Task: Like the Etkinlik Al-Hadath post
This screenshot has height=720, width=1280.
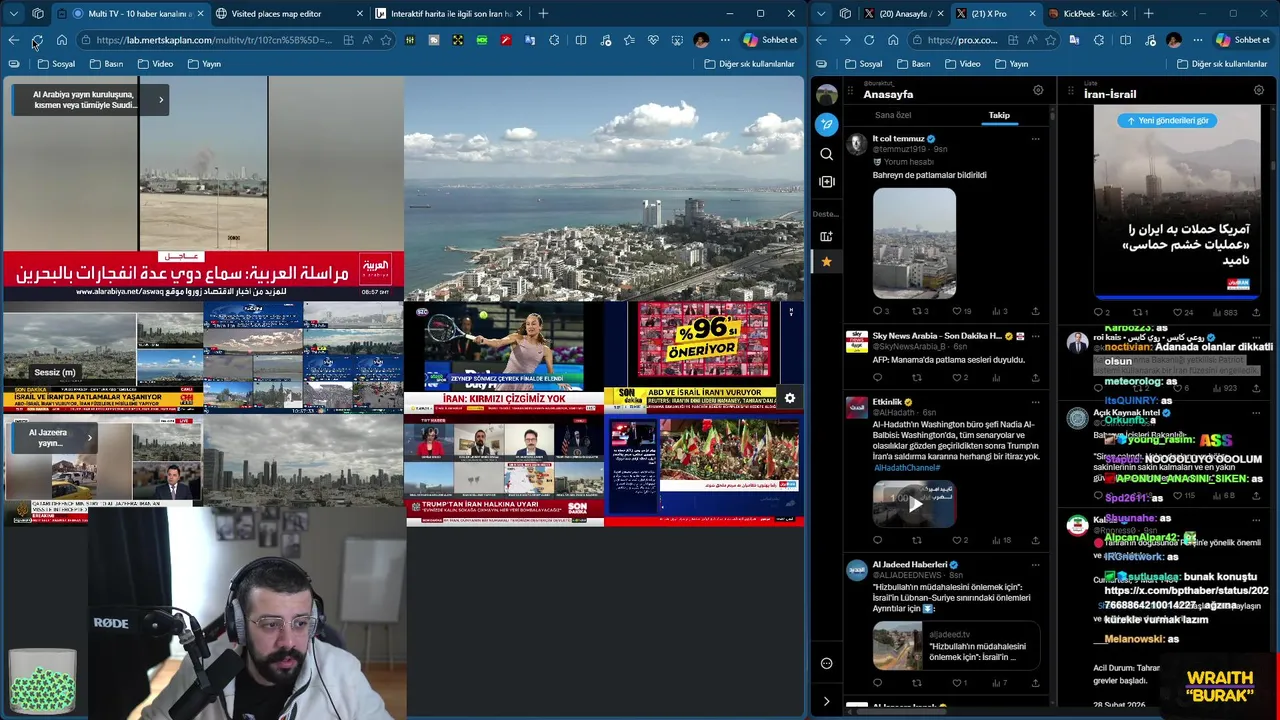Action: click(958, 540)
